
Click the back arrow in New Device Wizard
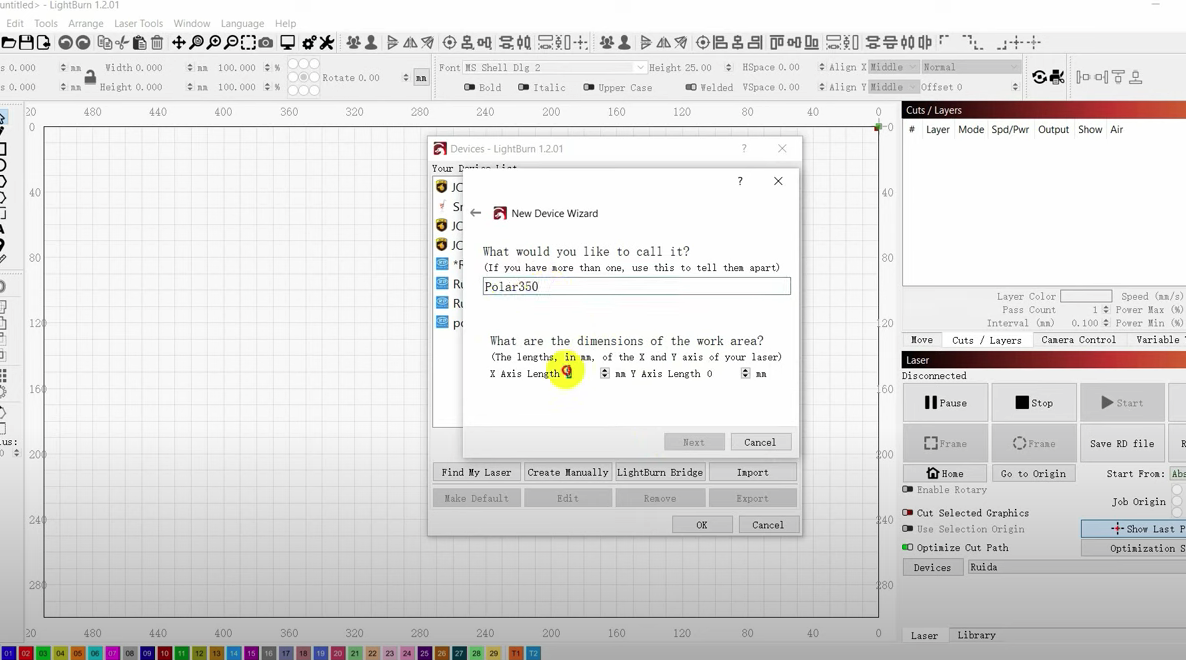click(x=475, y=213)
